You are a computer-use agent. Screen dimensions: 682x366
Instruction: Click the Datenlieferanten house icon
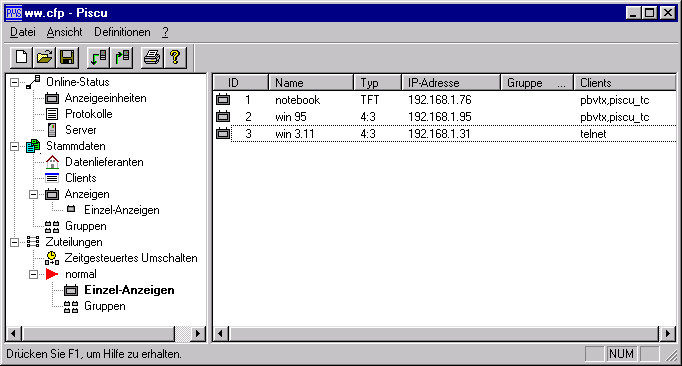tap(52, 162)
